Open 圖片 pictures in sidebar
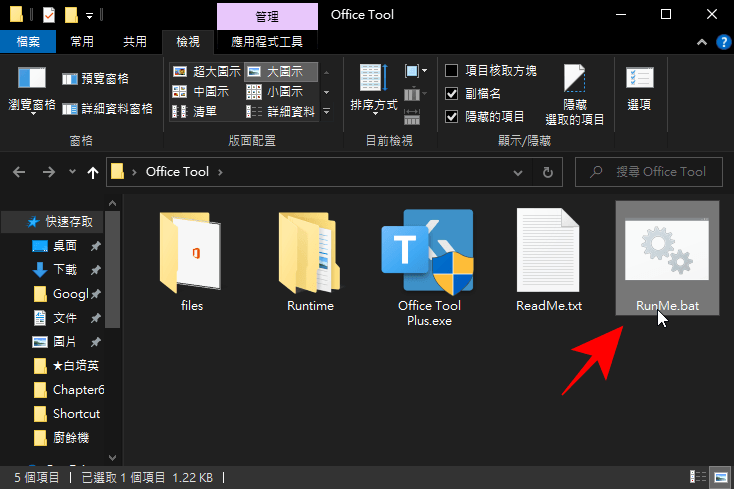 pyautogui.click(x=65, y=342)
